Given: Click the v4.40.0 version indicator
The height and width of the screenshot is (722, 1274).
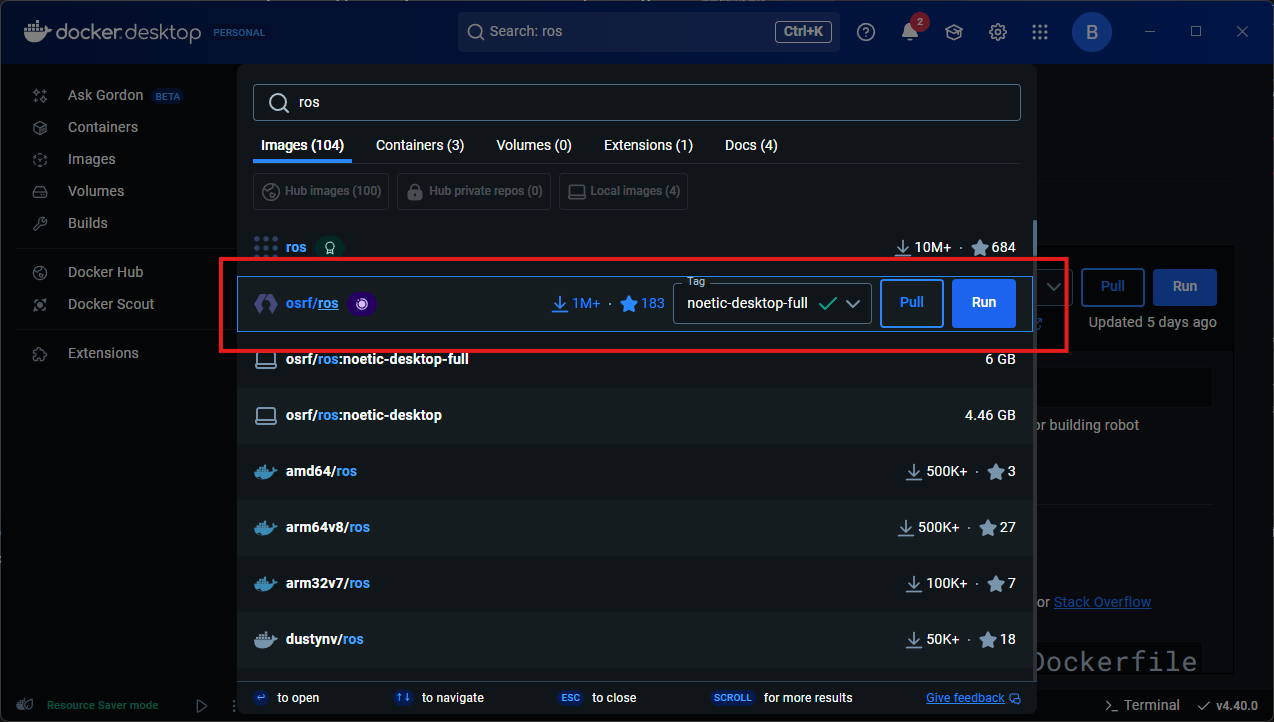Looking at the screenshot, I should 1227,705.
